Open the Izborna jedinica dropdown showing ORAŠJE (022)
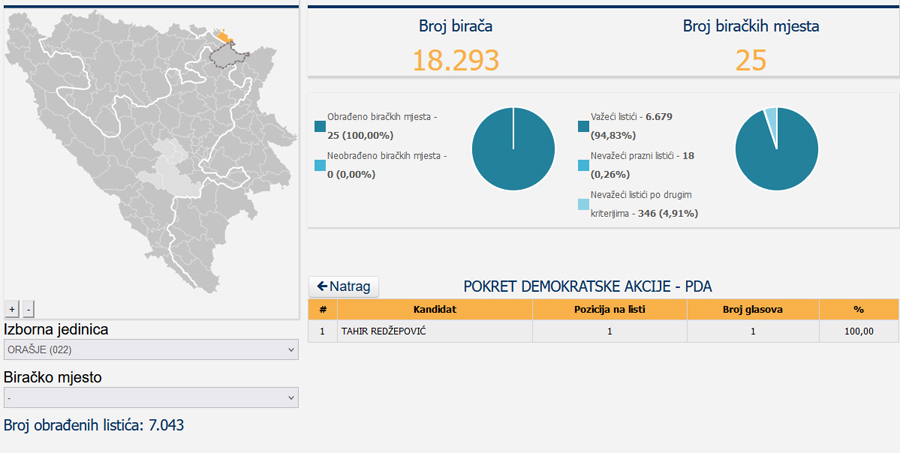Viewport: 900px width, 453px height. 151,350
